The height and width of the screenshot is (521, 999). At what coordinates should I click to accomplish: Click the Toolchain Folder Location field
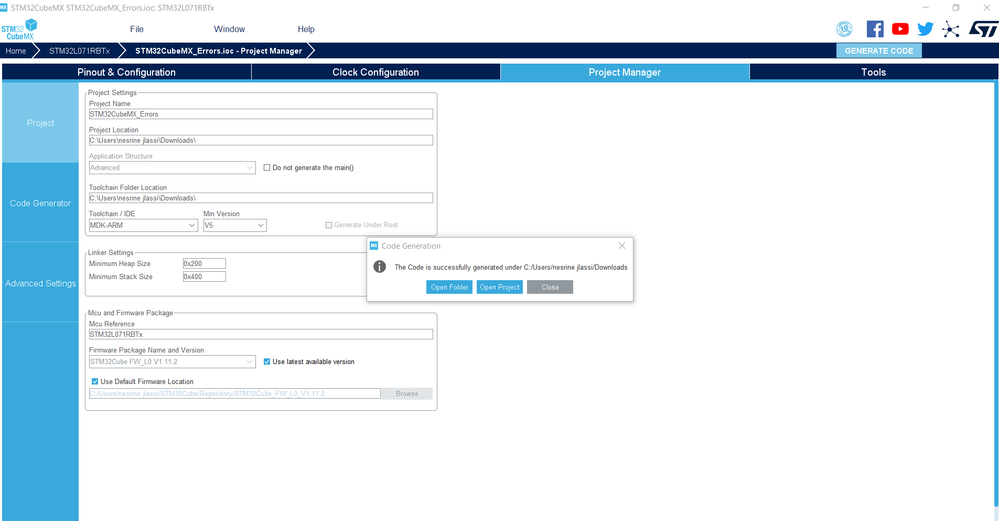[261, 198]
